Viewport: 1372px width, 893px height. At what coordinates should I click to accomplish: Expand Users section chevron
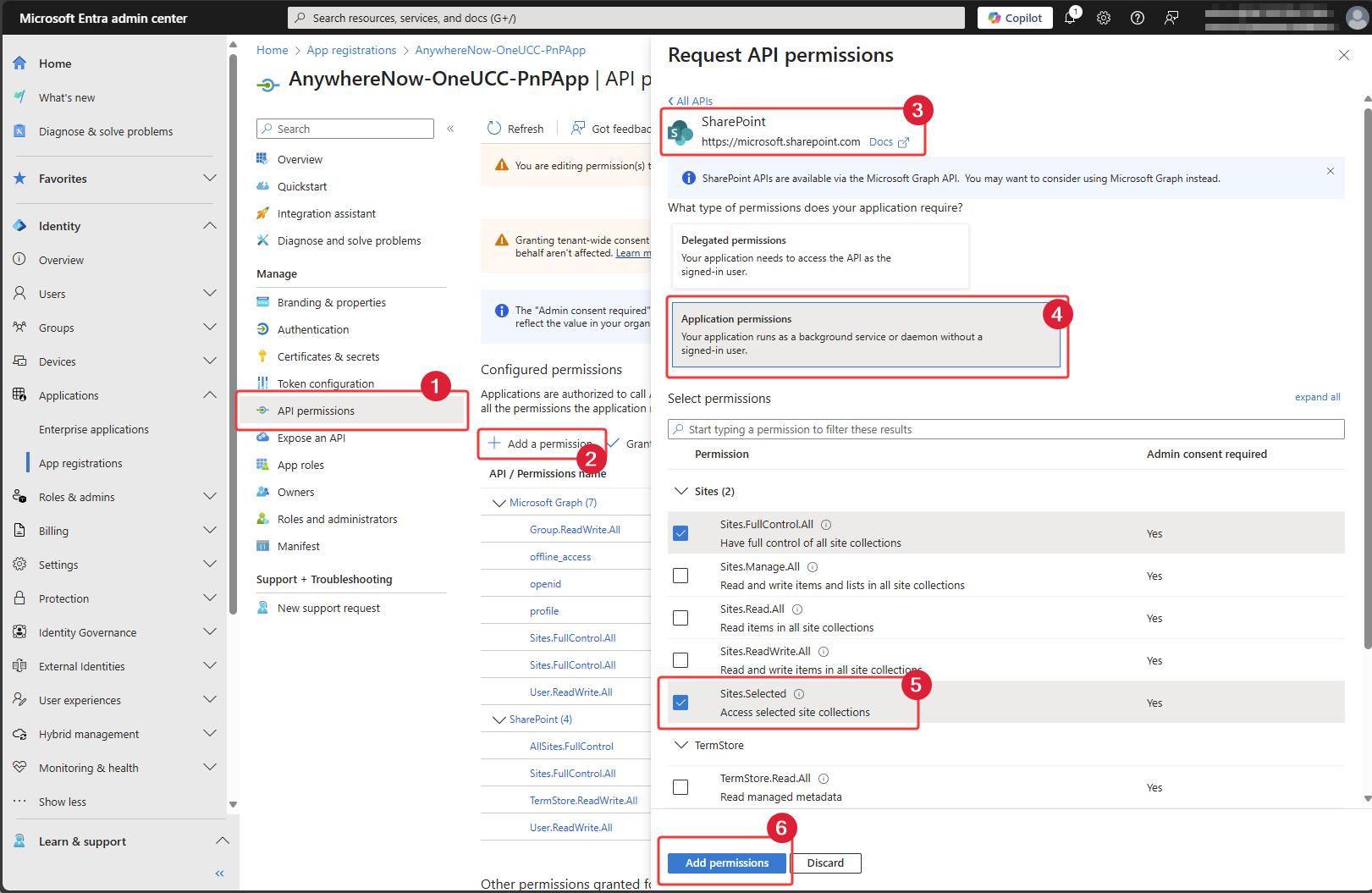pyautogui.click(x=210, y=294)
